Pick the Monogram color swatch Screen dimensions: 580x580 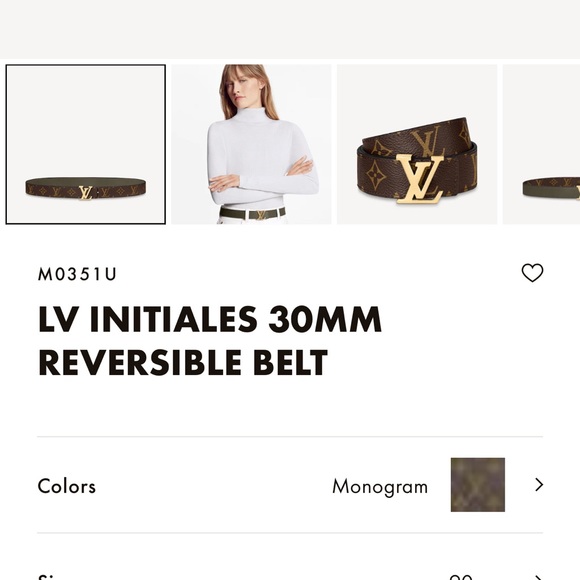pos(478,485)
